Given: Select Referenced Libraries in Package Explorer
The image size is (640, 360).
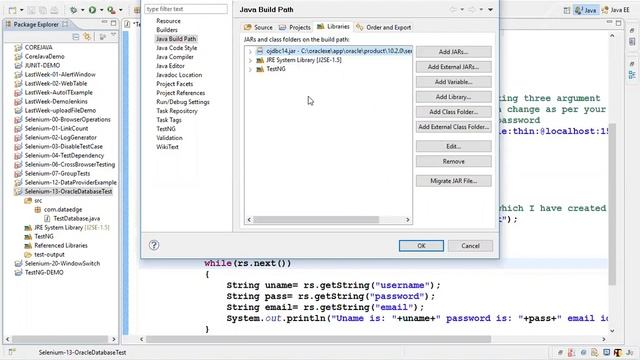Looking at the screenshot, I should (x=61, y=245).
